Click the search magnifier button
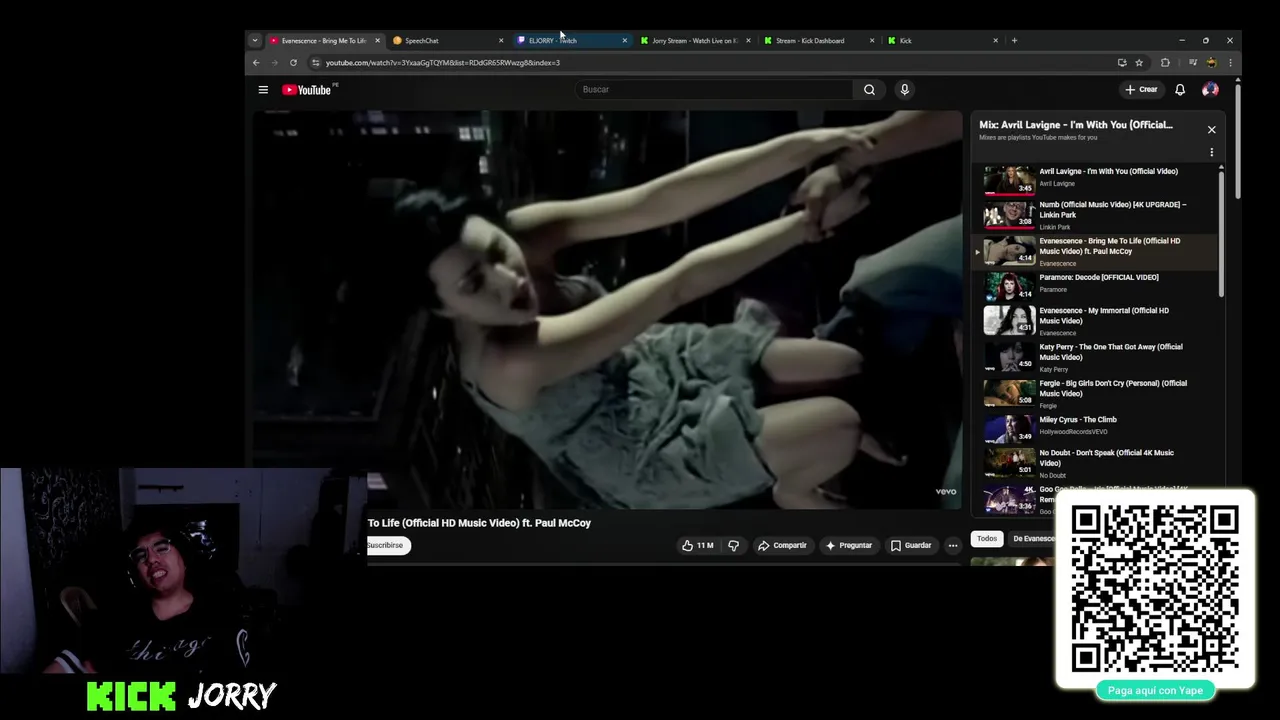The width and height of the screenshot is (1280, 720). 869,90
